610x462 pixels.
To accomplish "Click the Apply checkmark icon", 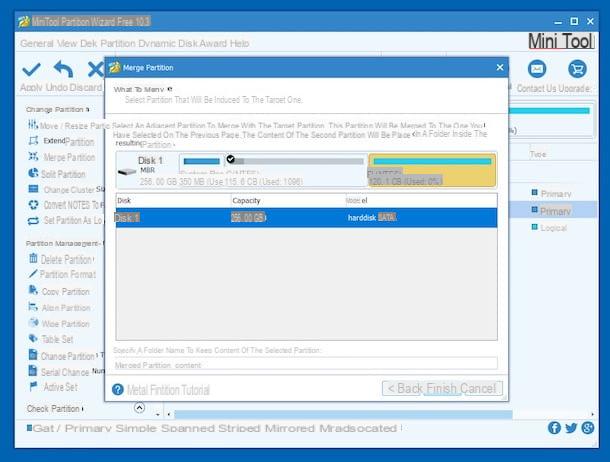I will click(31, 70).
